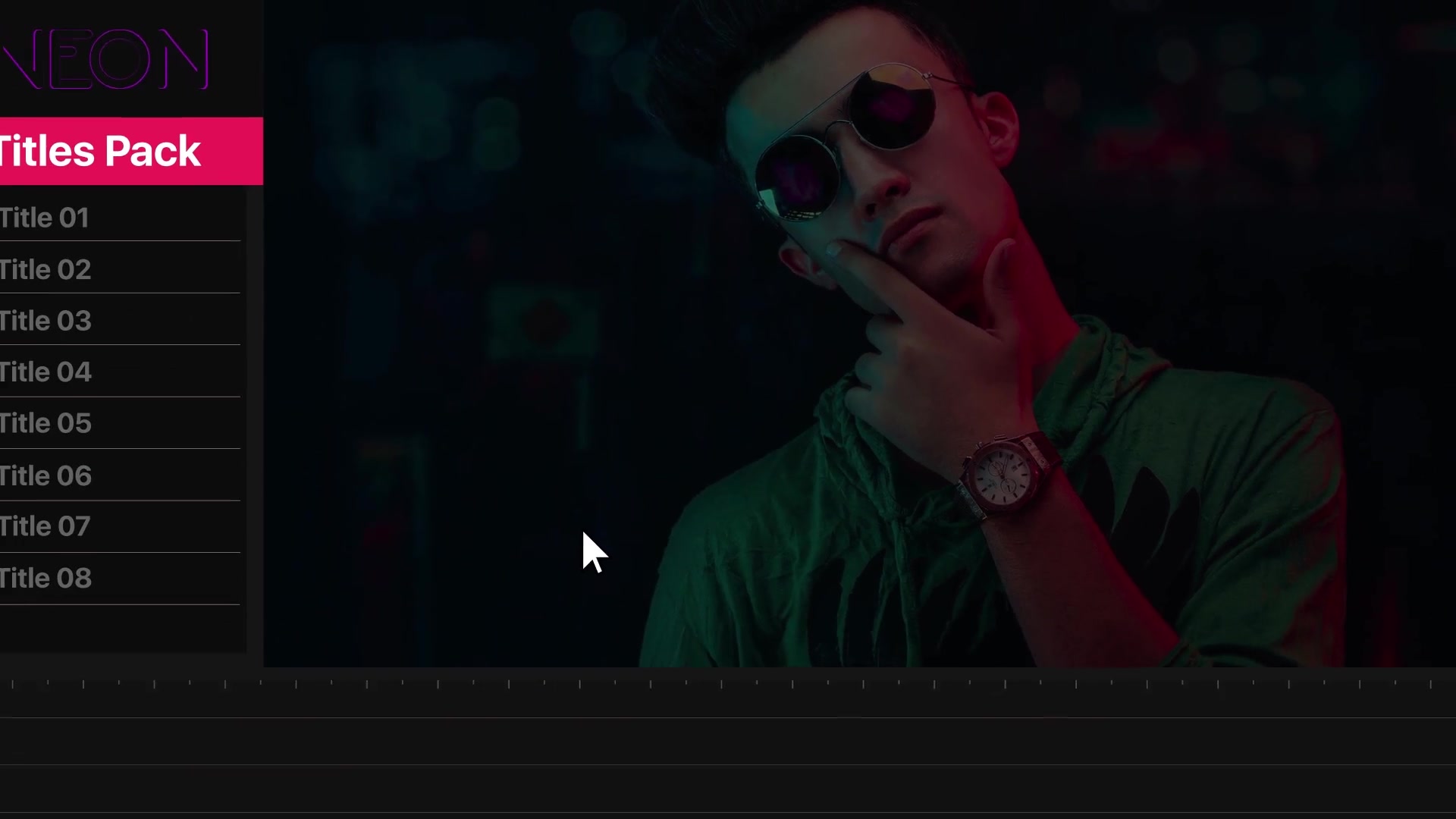Select Title 04 from the list
The image size is (1456, 819).
click(x=120, y=371)
